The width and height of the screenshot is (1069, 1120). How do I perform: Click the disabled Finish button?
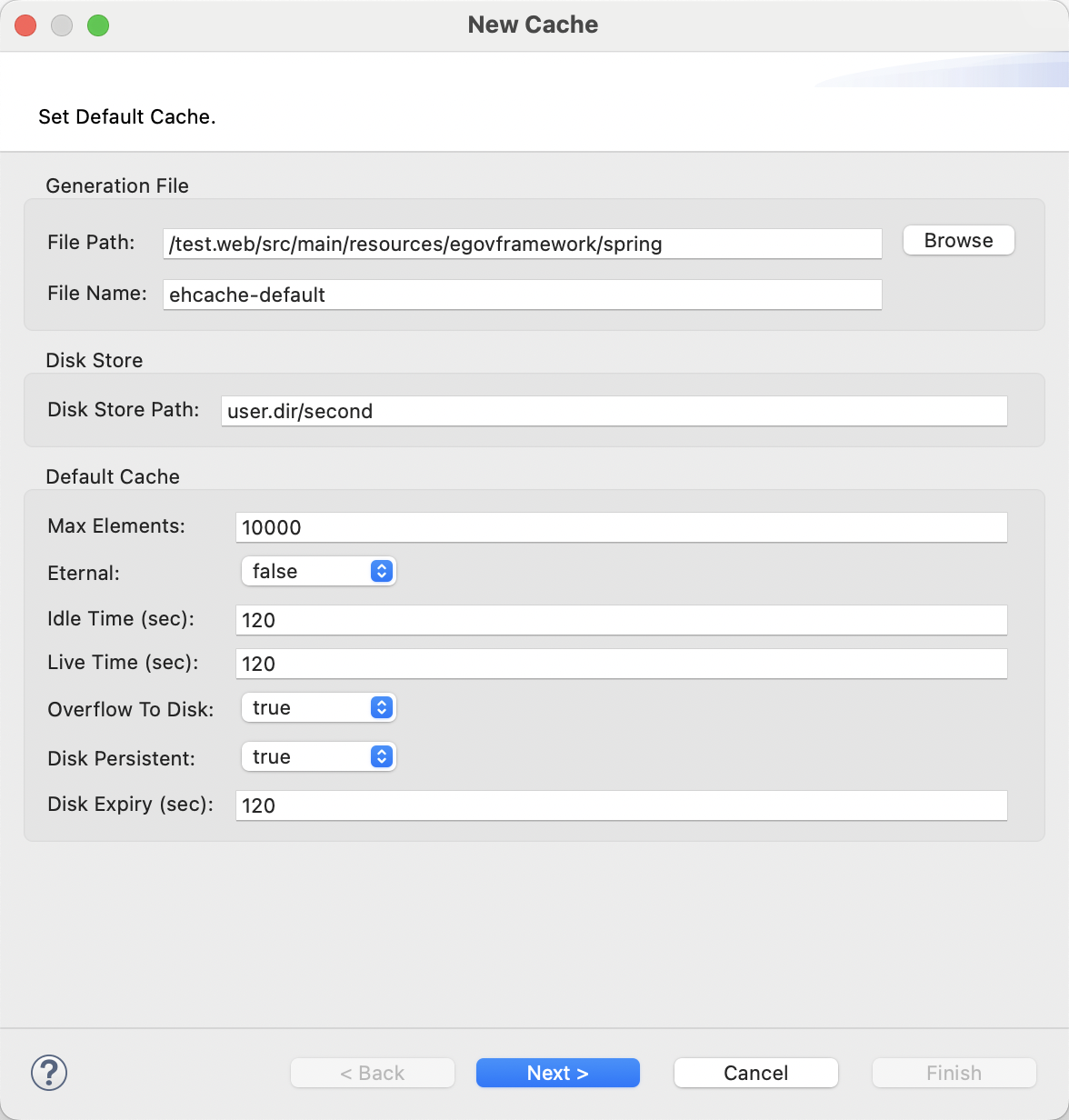(954, 1073)
